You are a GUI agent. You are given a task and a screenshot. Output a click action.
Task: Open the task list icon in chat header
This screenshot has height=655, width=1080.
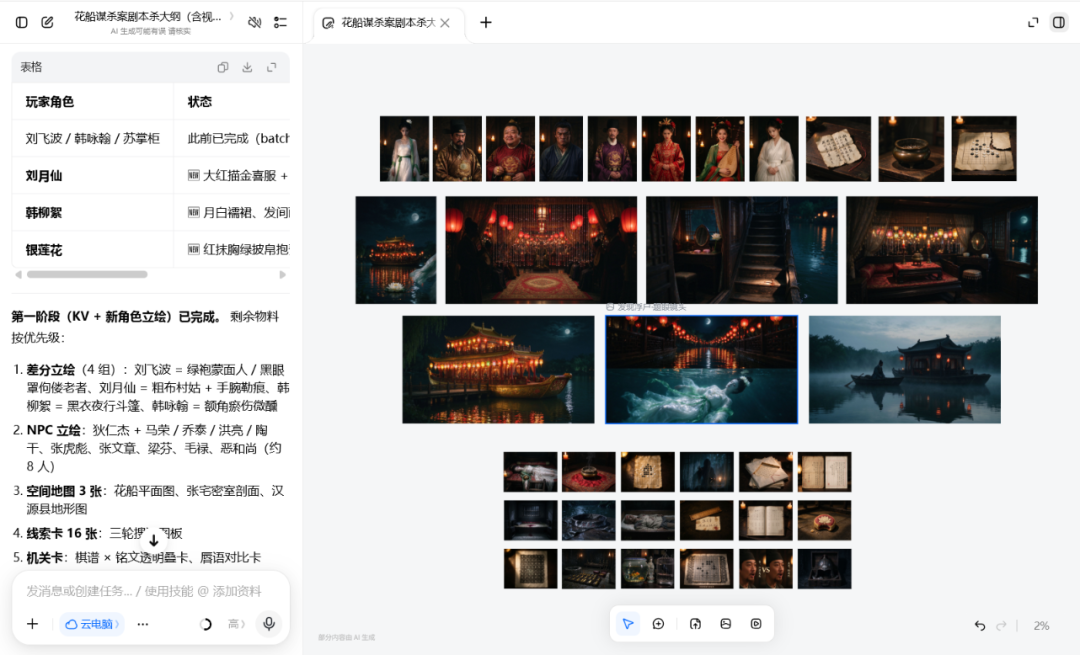point(280,22)
